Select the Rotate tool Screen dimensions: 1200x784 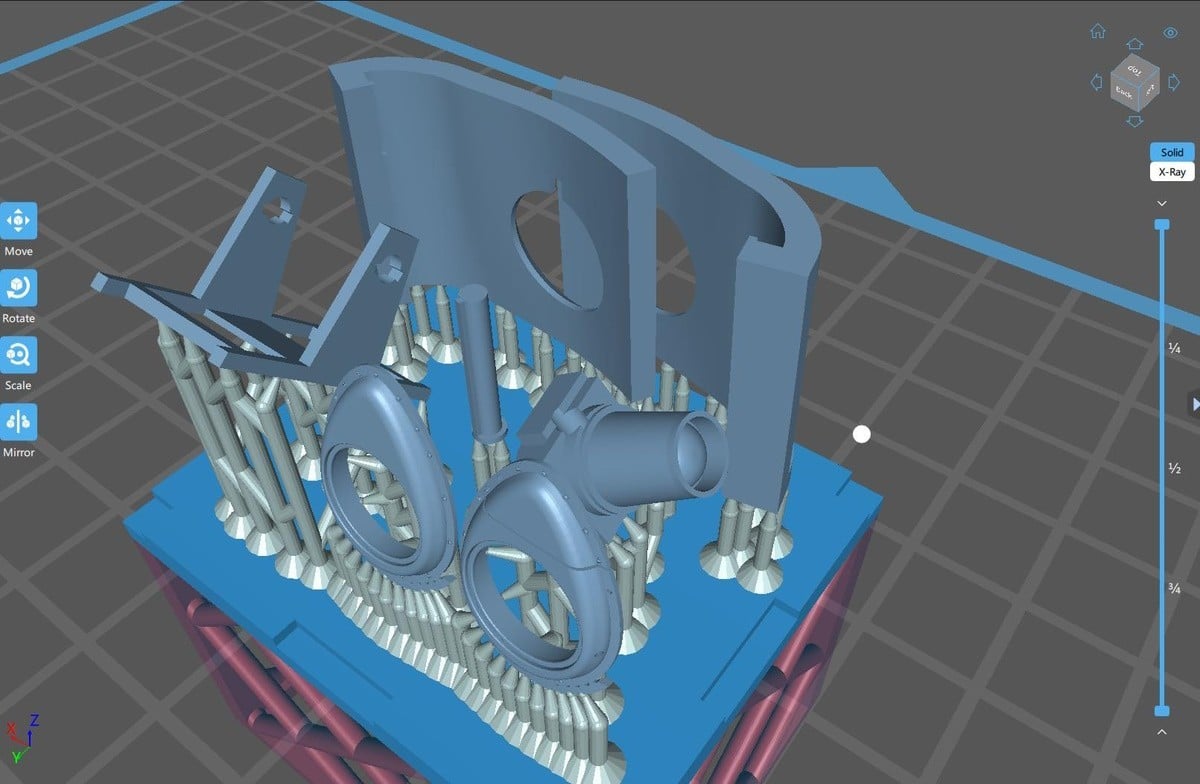coord(19,288)
